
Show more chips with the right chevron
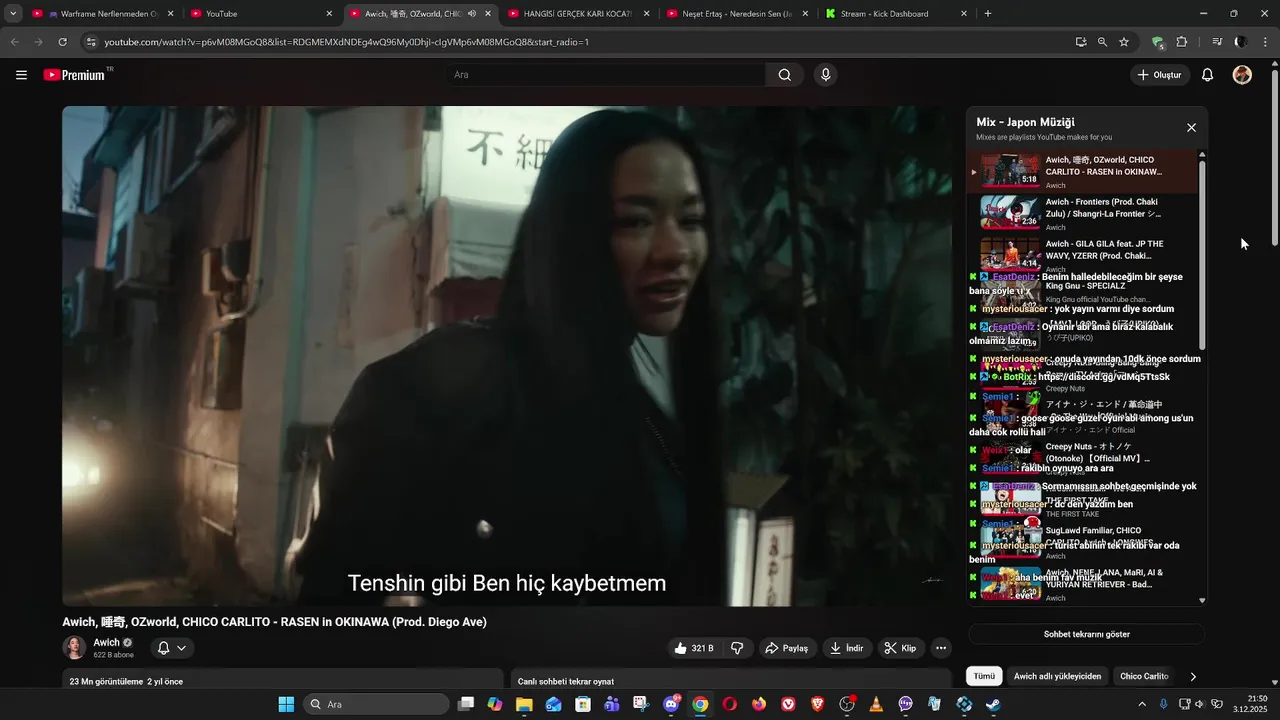1192,677
